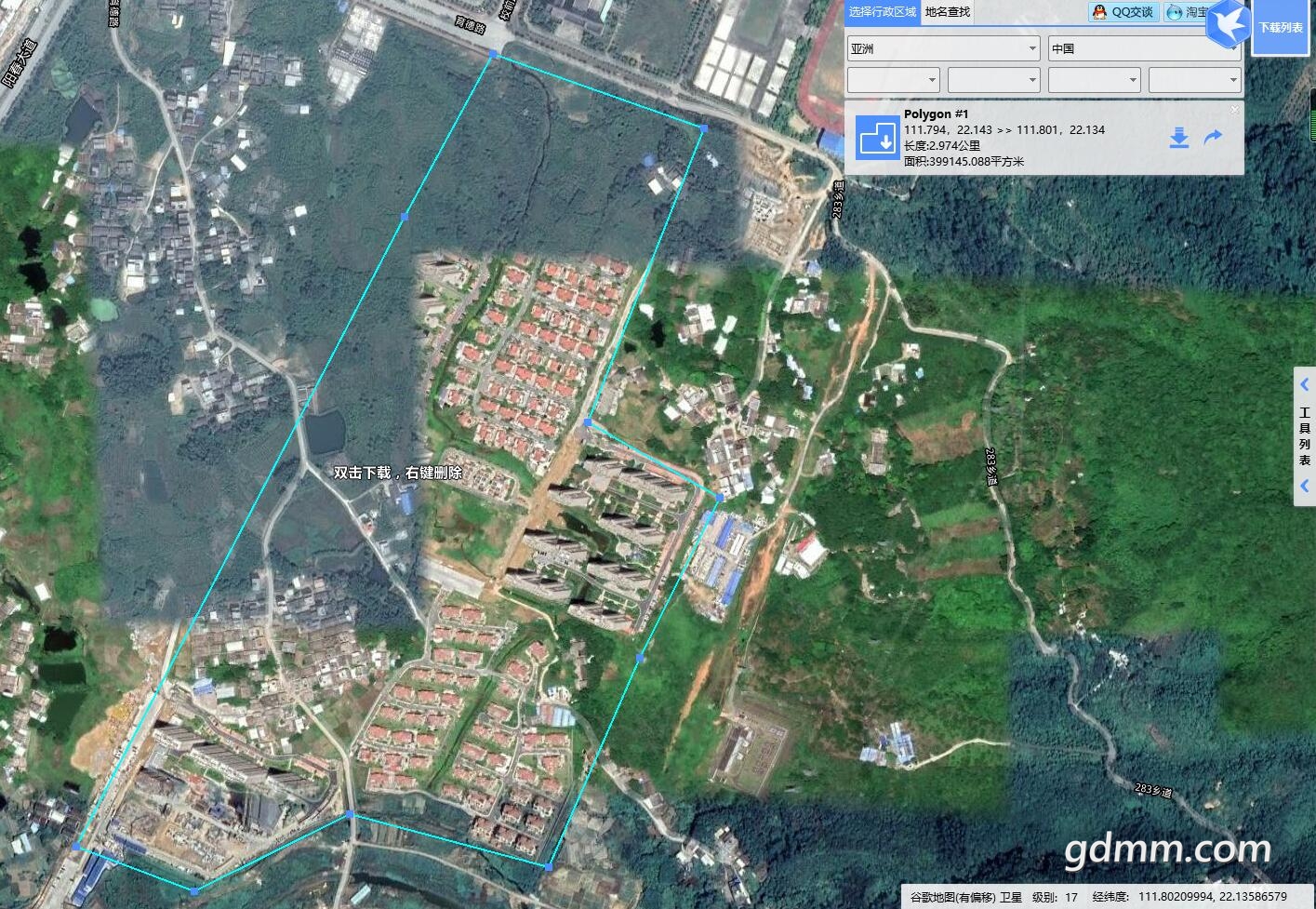This screenshot has width=1316, height=909.
Task: Click the share arrow on Polygon #1 card
Action: [x=1213, y=138]
